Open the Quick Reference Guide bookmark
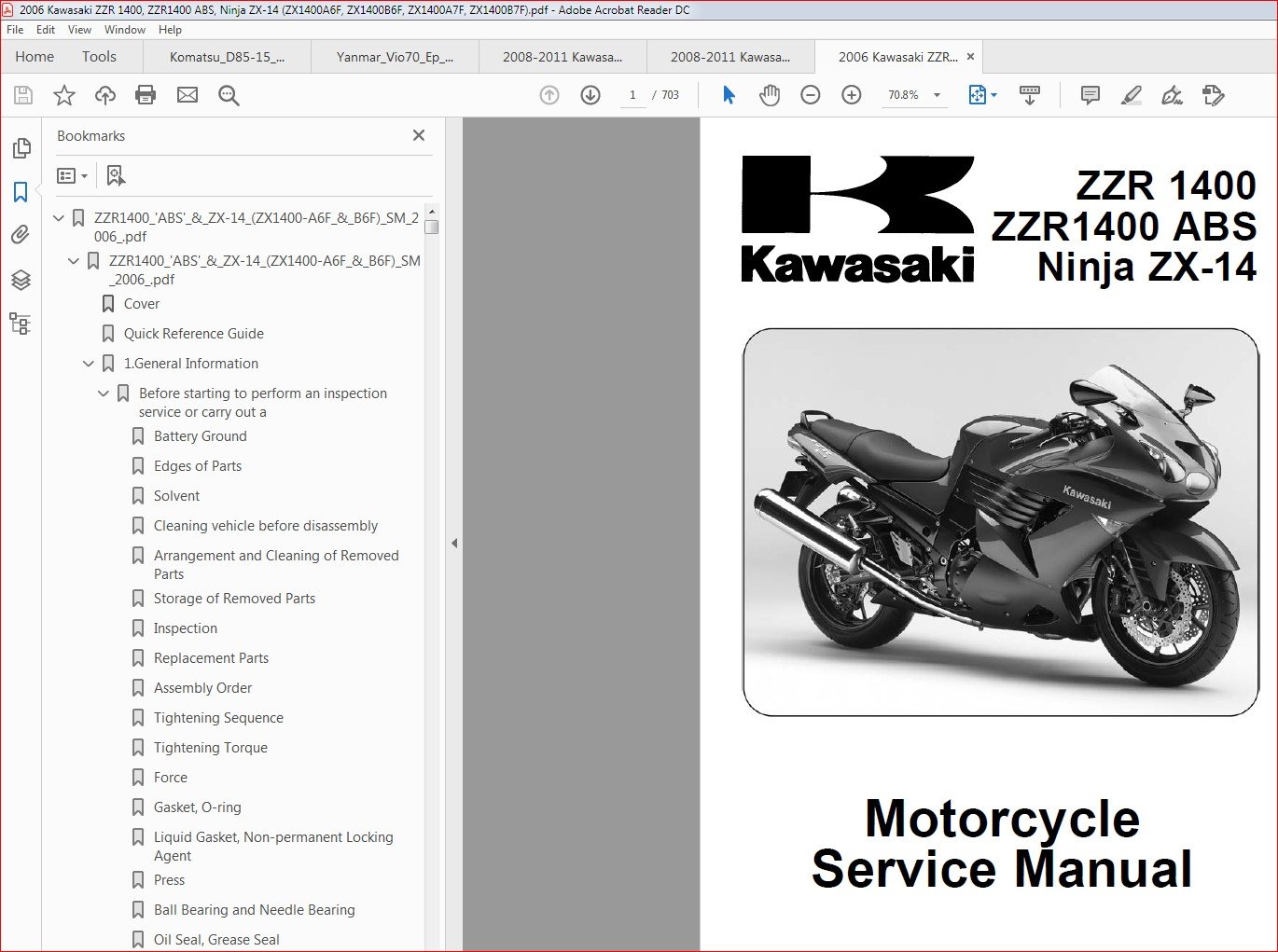Screen dimensions: 1278x952 point(194,334)
